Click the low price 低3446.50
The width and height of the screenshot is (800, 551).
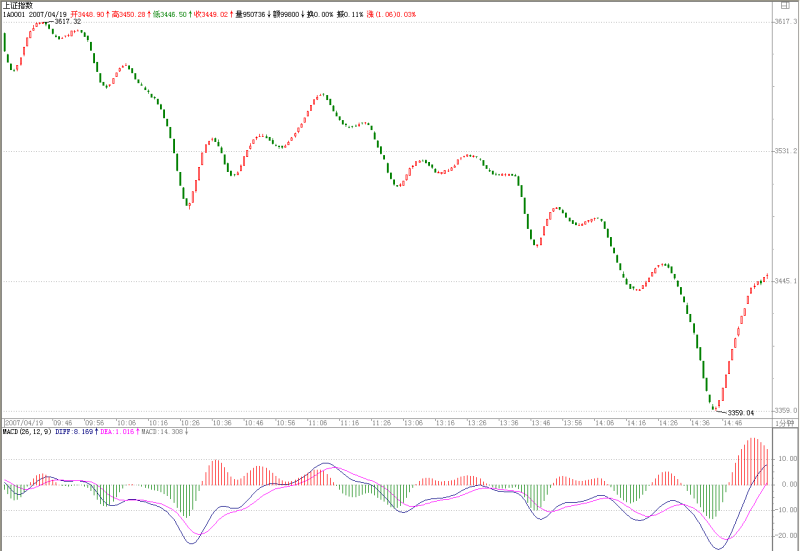pos(172,14)
